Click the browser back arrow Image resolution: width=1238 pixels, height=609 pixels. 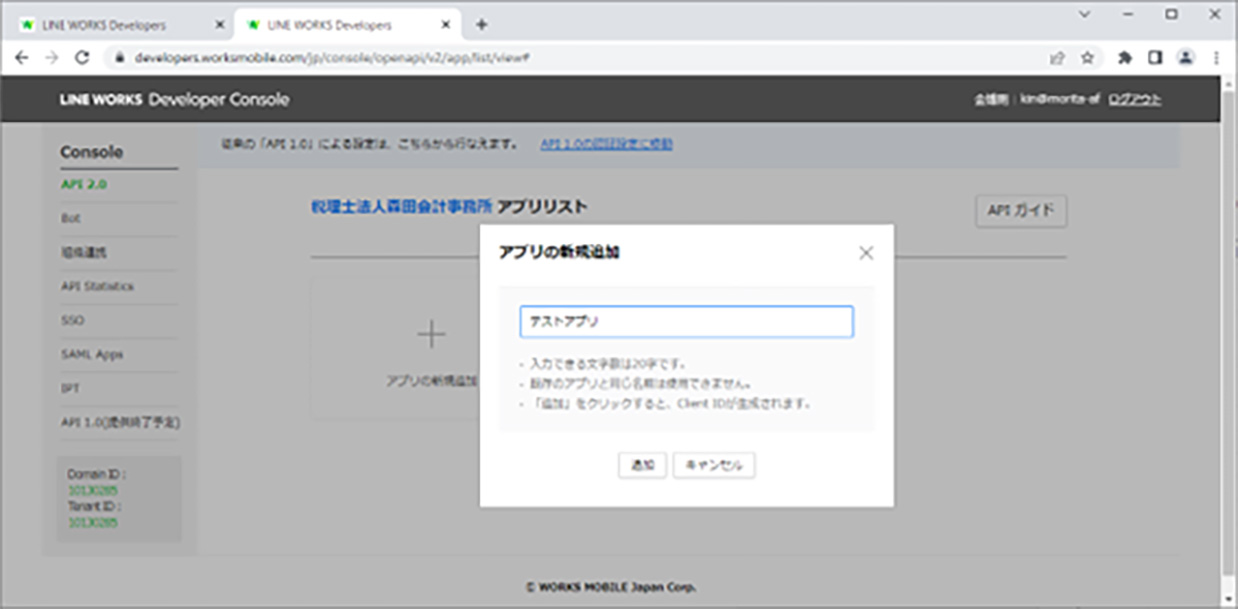[x=22, y=58]
